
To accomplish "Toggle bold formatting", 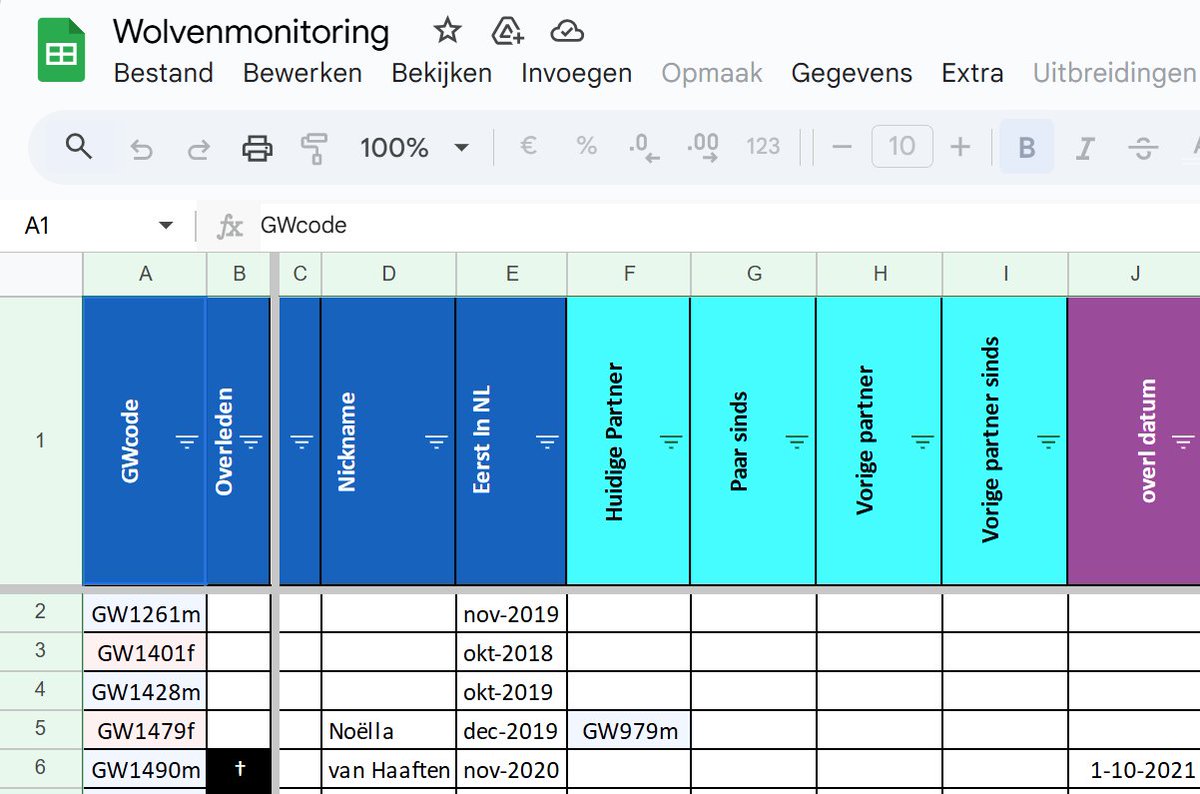I will click(x=1027, y=148).
